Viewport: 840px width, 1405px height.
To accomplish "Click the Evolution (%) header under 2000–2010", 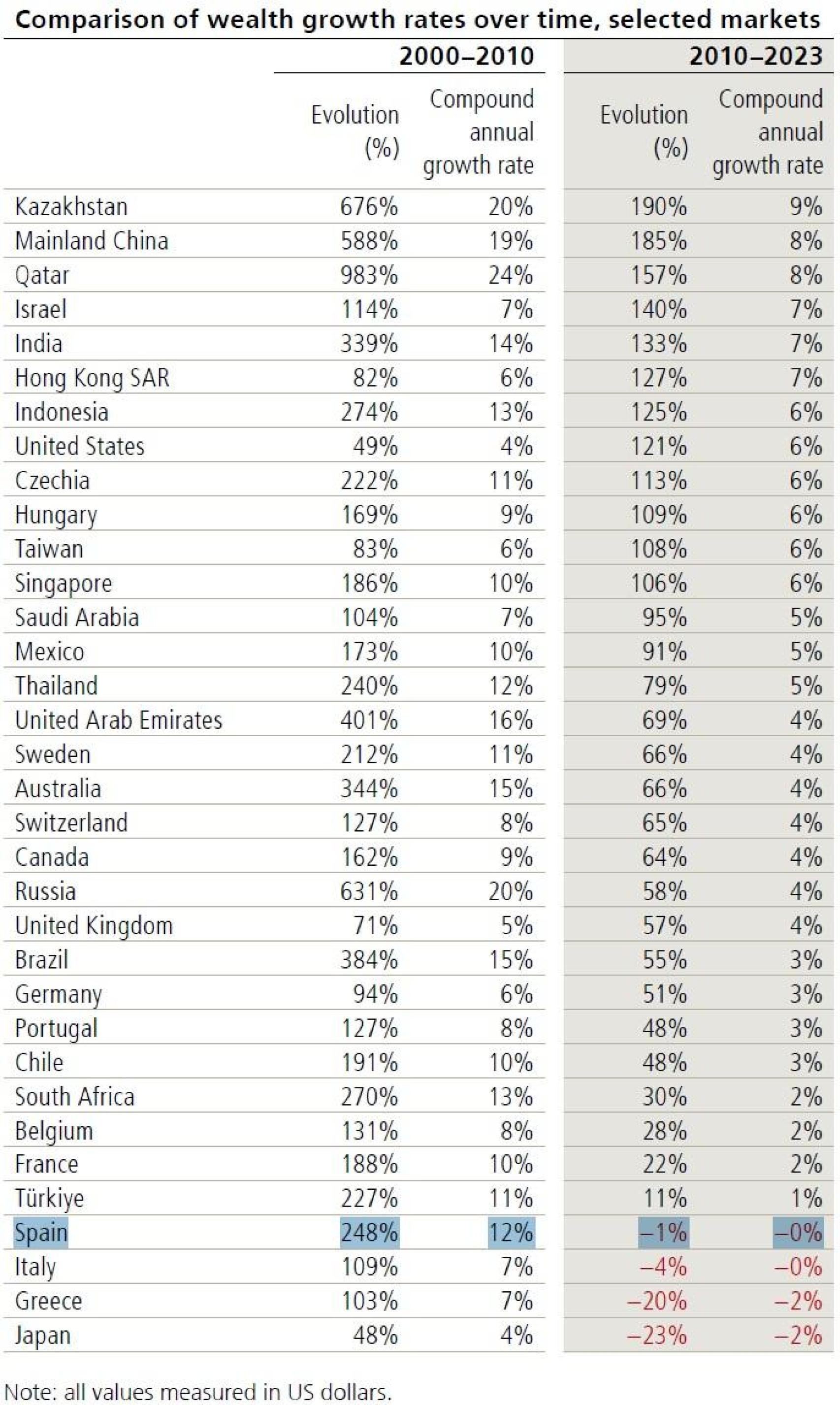I will click(x=355, y=131).
